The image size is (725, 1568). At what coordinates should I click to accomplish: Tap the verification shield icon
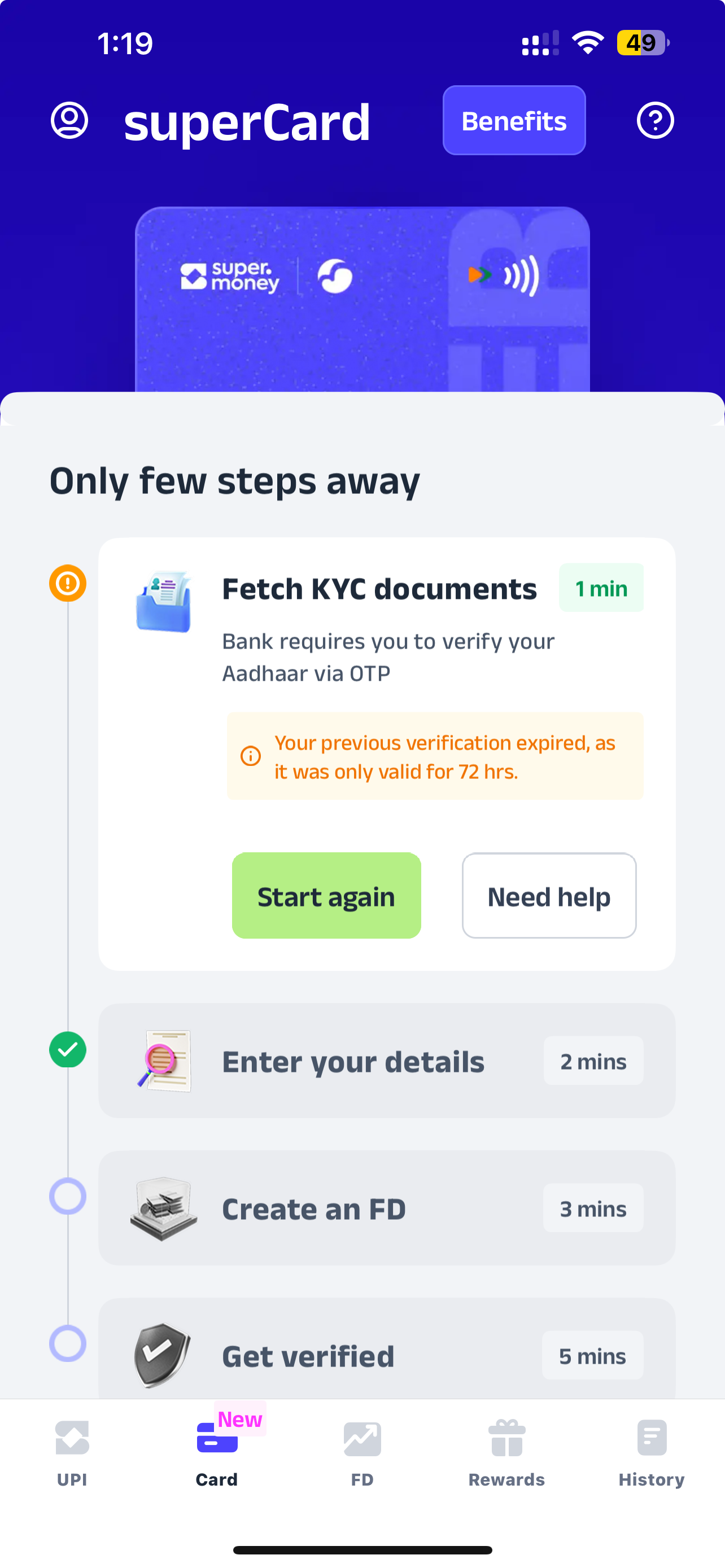162,1355
